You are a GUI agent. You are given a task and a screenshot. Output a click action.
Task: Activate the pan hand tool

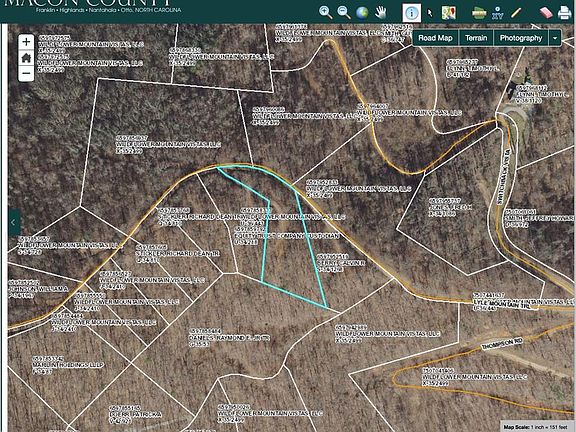[x=381, y=12]
